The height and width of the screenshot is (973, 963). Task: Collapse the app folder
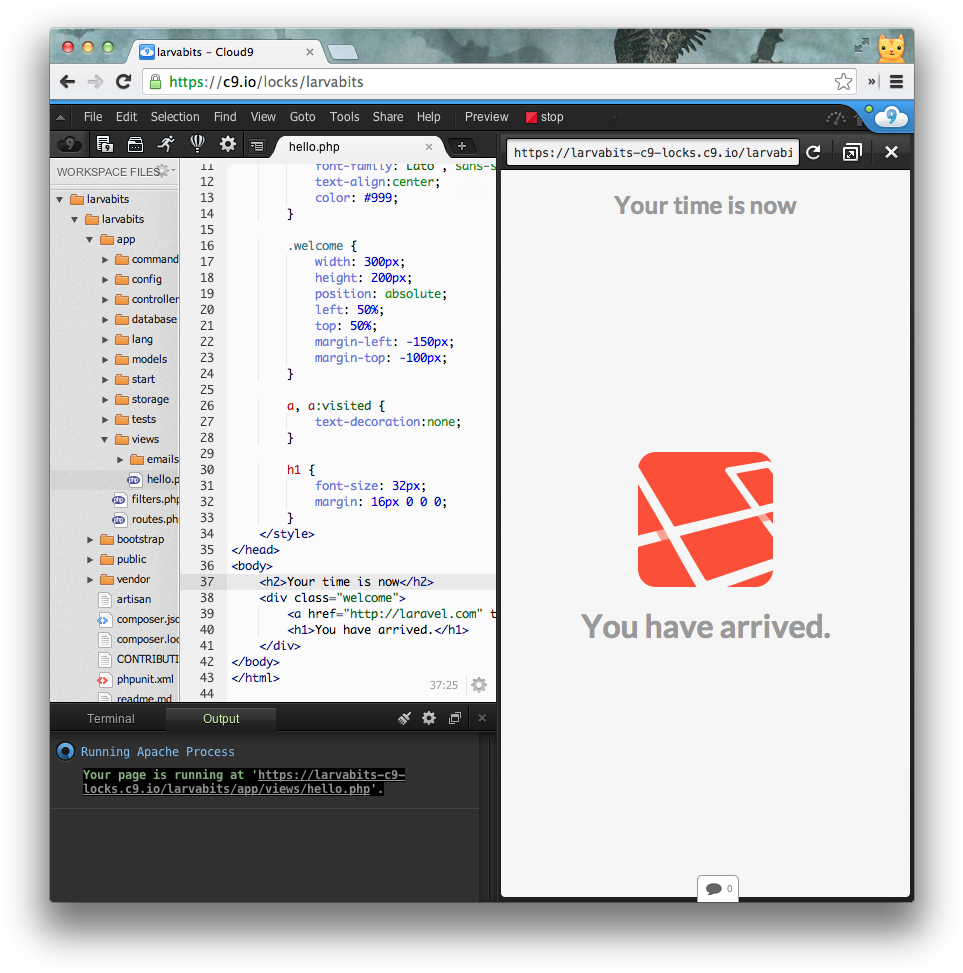(x=89, y=240)
